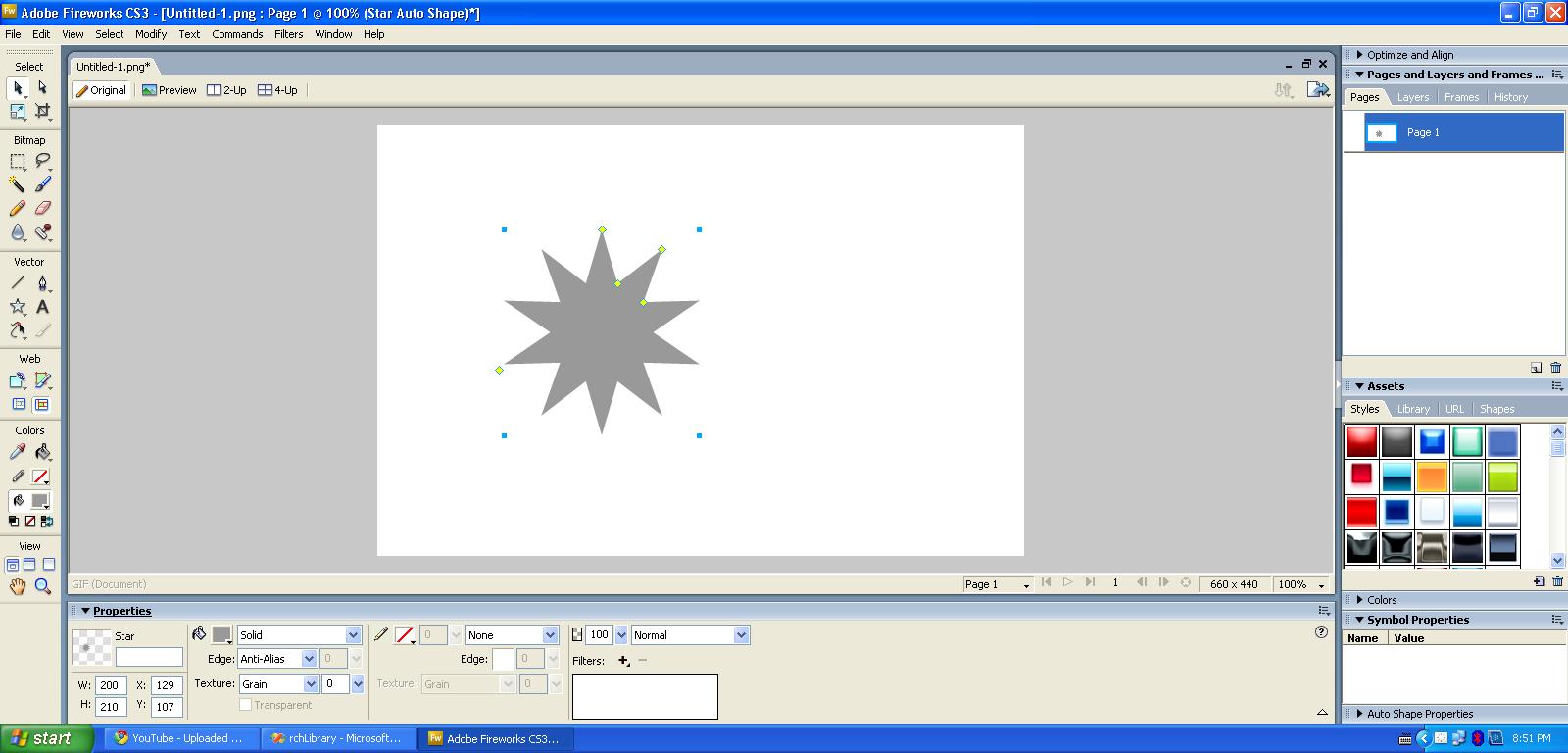Select the Scale tool

(18, 112)
